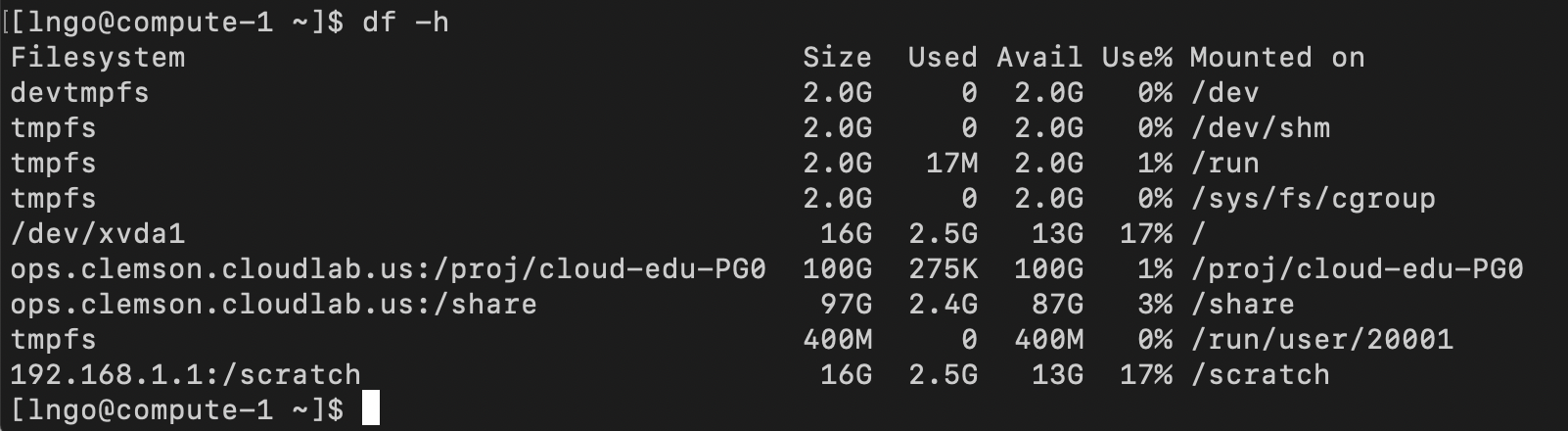
Task: Click the 'ops.clemson.cloudlab.us:/share' filesystem entry
Action: [274, 305]
